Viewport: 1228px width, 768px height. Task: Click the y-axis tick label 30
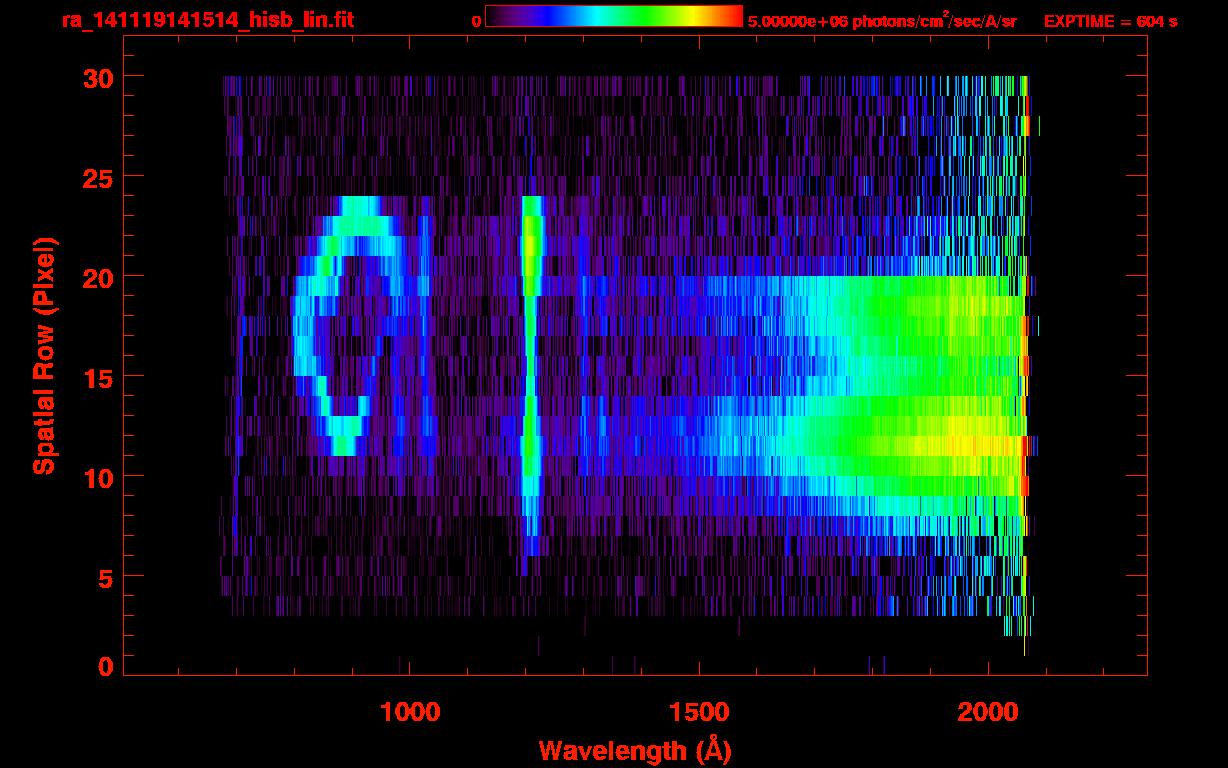(x=96, y=77)
